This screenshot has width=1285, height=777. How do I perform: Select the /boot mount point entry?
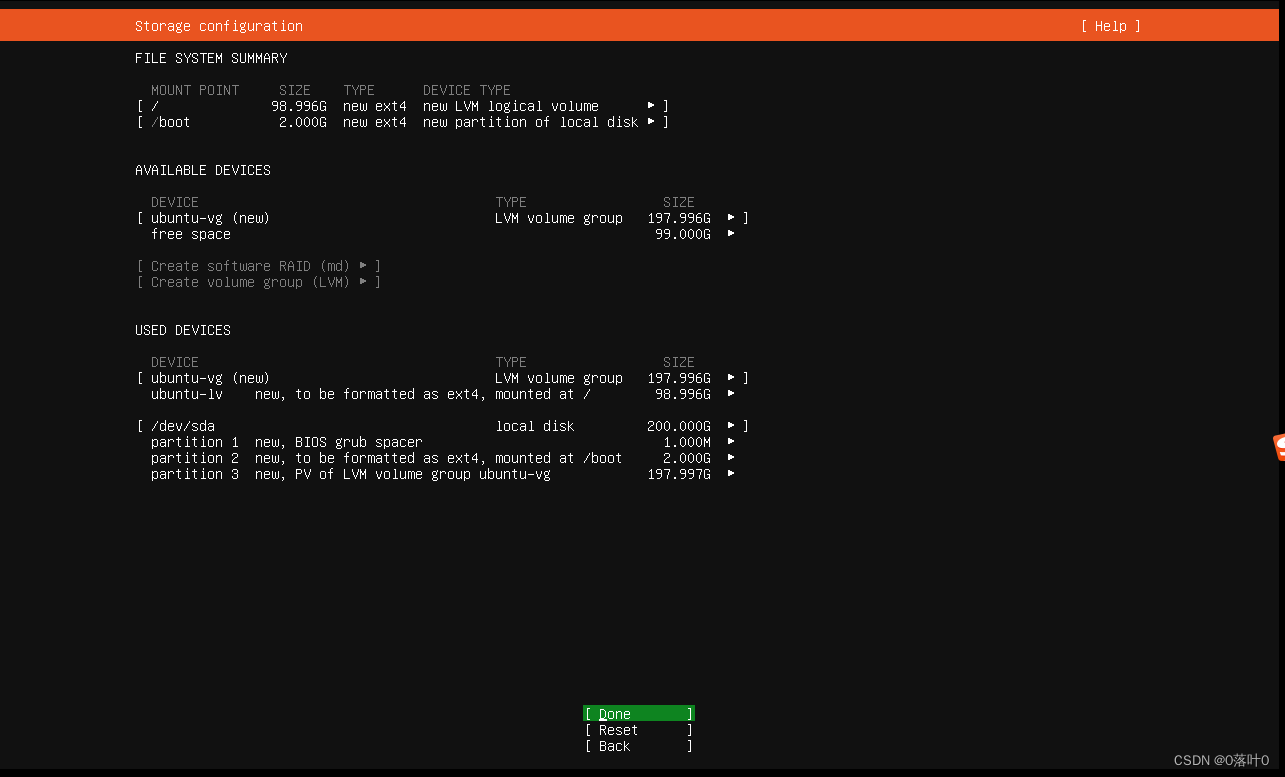pyautogui.click(x=402, y=122)
